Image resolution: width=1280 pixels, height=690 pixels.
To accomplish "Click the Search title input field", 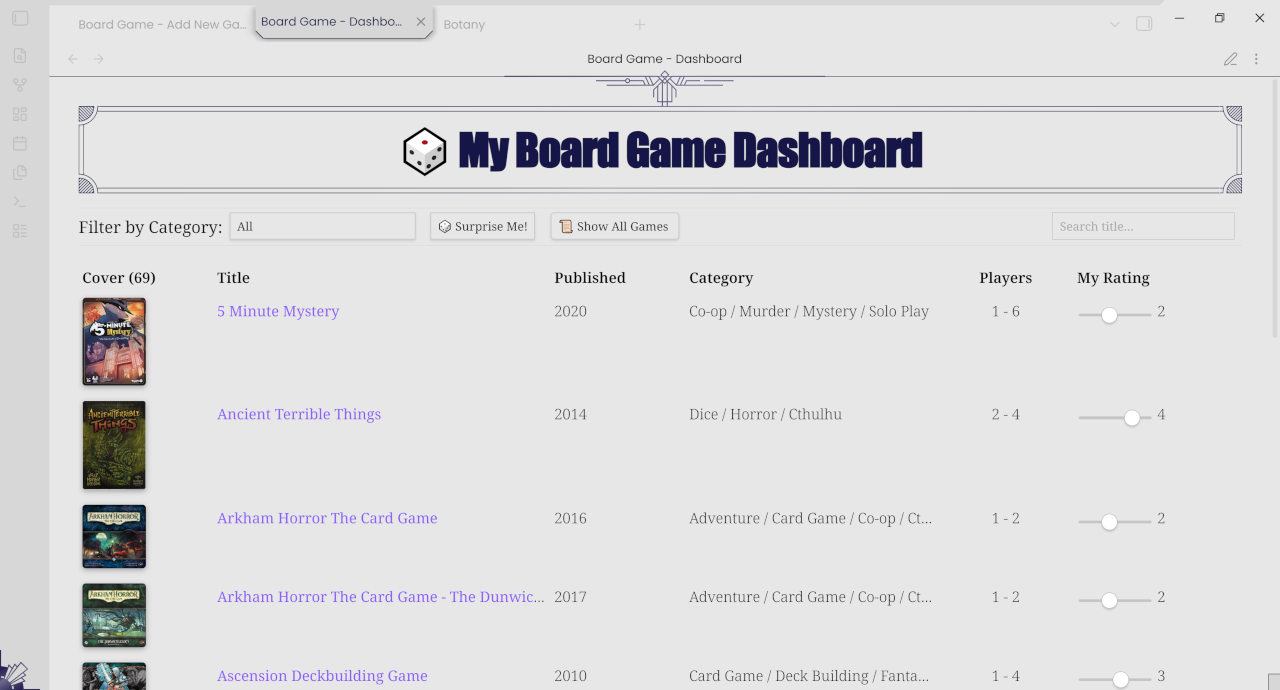I will [1142, 226].
